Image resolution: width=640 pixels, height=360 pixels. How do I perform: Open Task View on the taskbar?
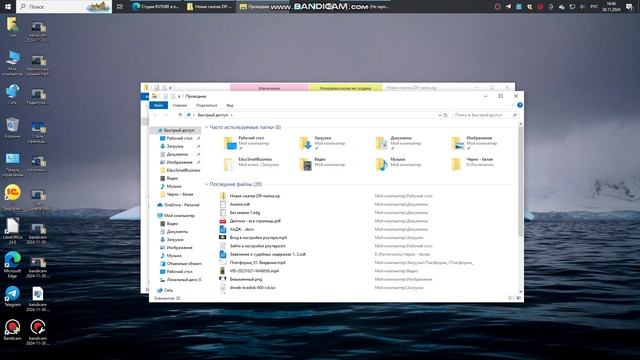click(x=120, y=7)
